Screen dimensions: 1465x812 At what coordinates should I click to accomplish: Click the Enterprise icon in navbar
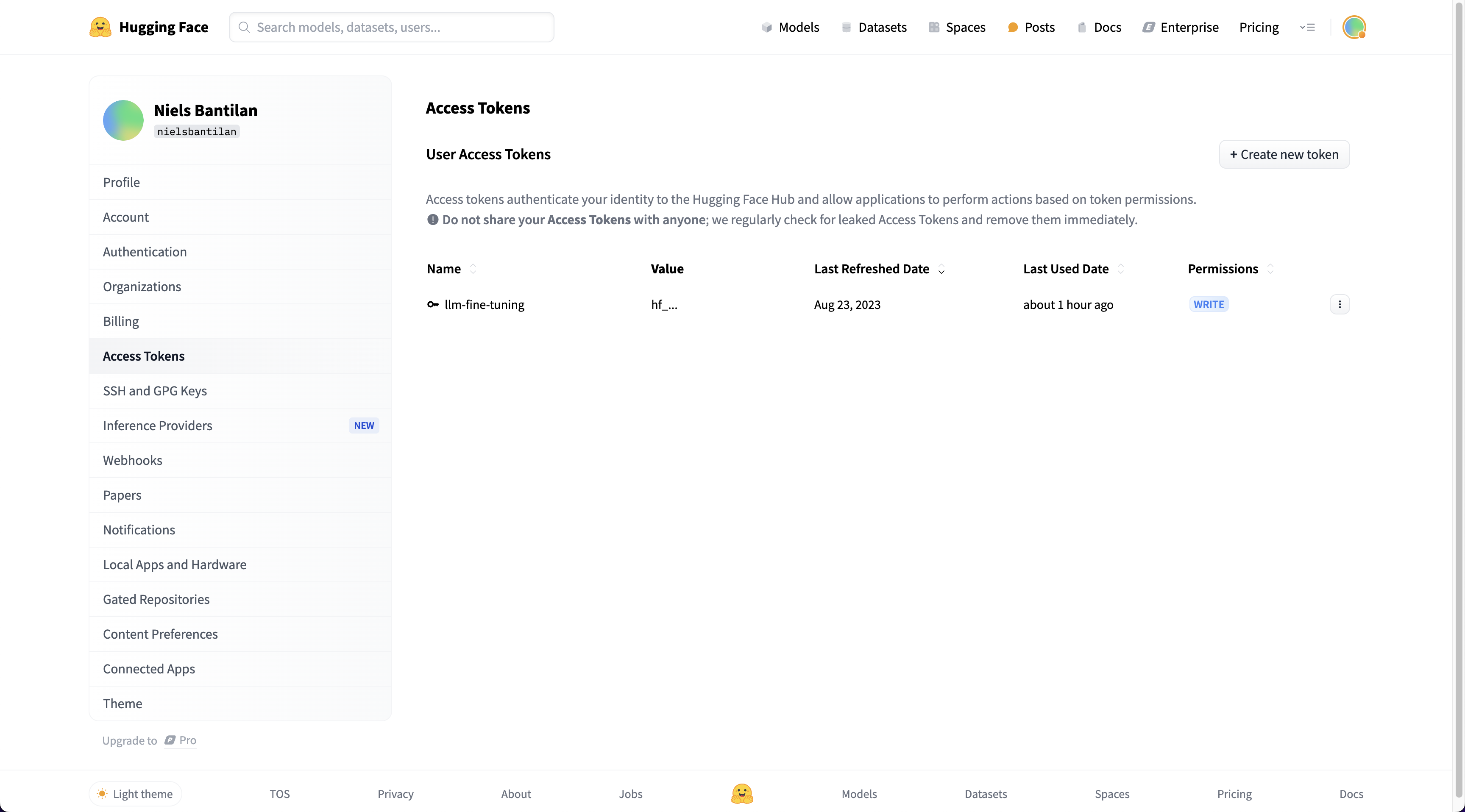1148,27
